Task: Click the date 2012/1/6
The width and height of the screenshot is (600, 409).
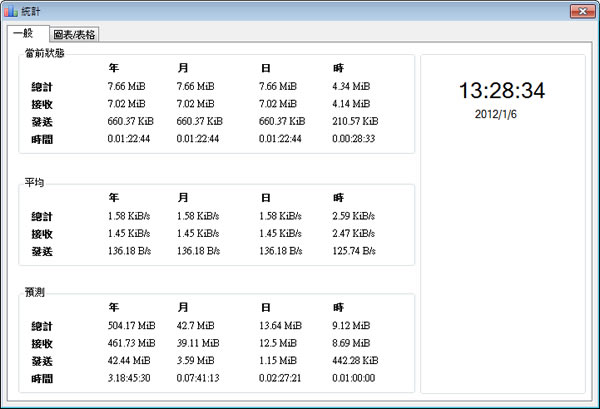Action: (497, 114)
